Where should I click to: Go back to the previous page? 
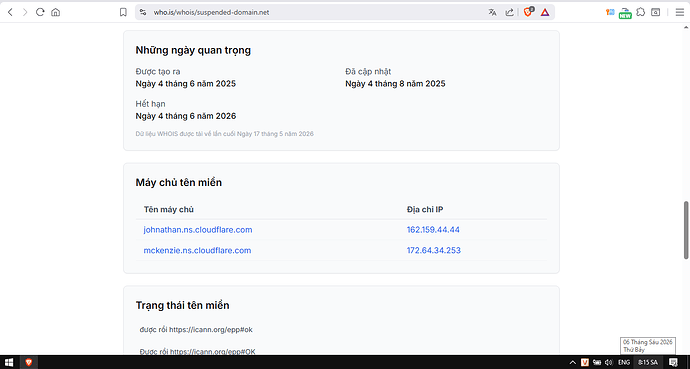click(x=10, y=12)
